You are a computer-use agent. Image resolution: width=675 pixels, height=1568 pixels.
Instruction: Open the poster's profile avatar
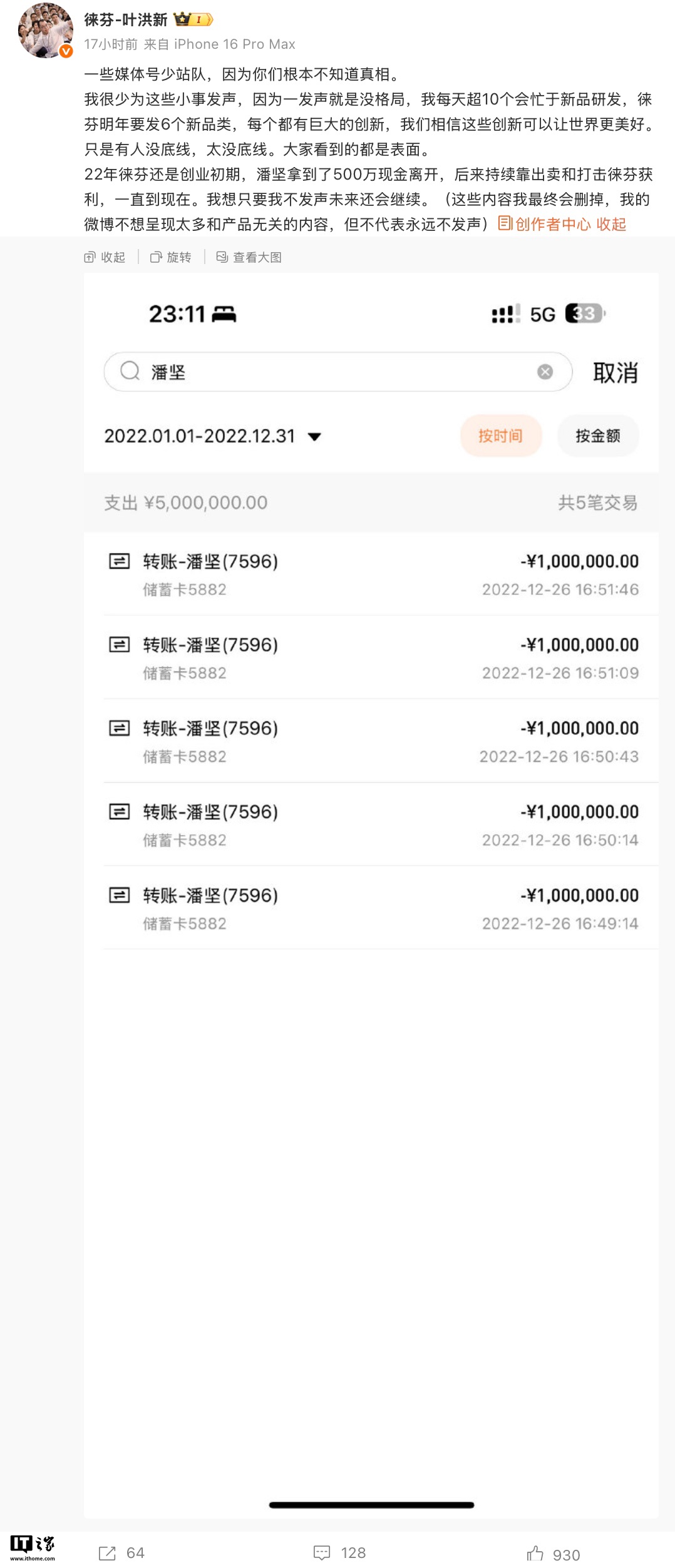click(45, 31)
